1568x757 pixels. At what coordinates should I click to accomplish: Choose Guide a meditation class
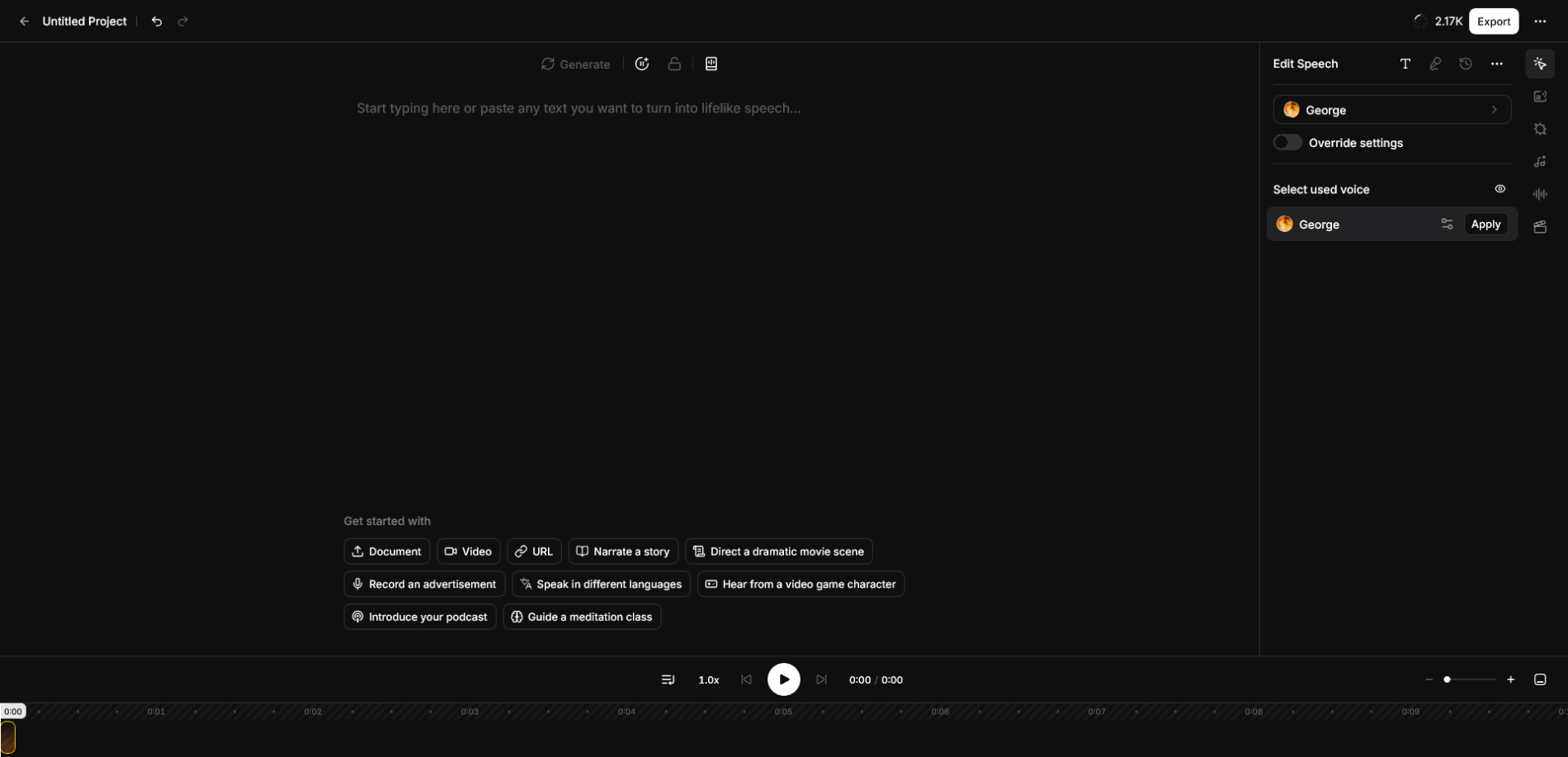[582, 617]
